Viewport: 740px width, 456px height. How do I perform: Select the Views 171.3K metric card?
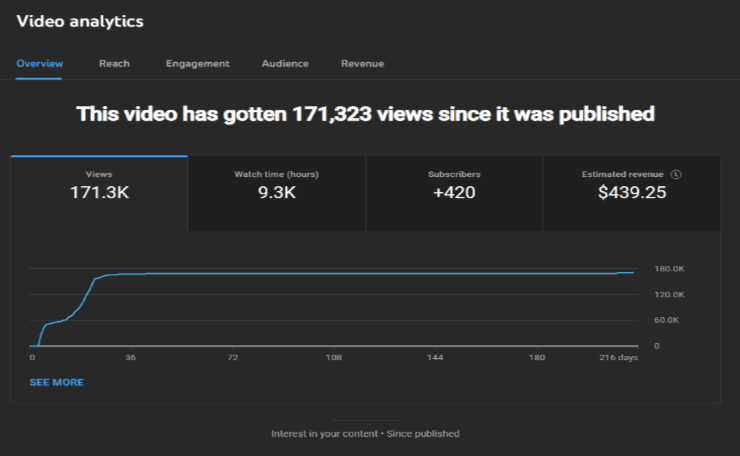pos(99,193)
